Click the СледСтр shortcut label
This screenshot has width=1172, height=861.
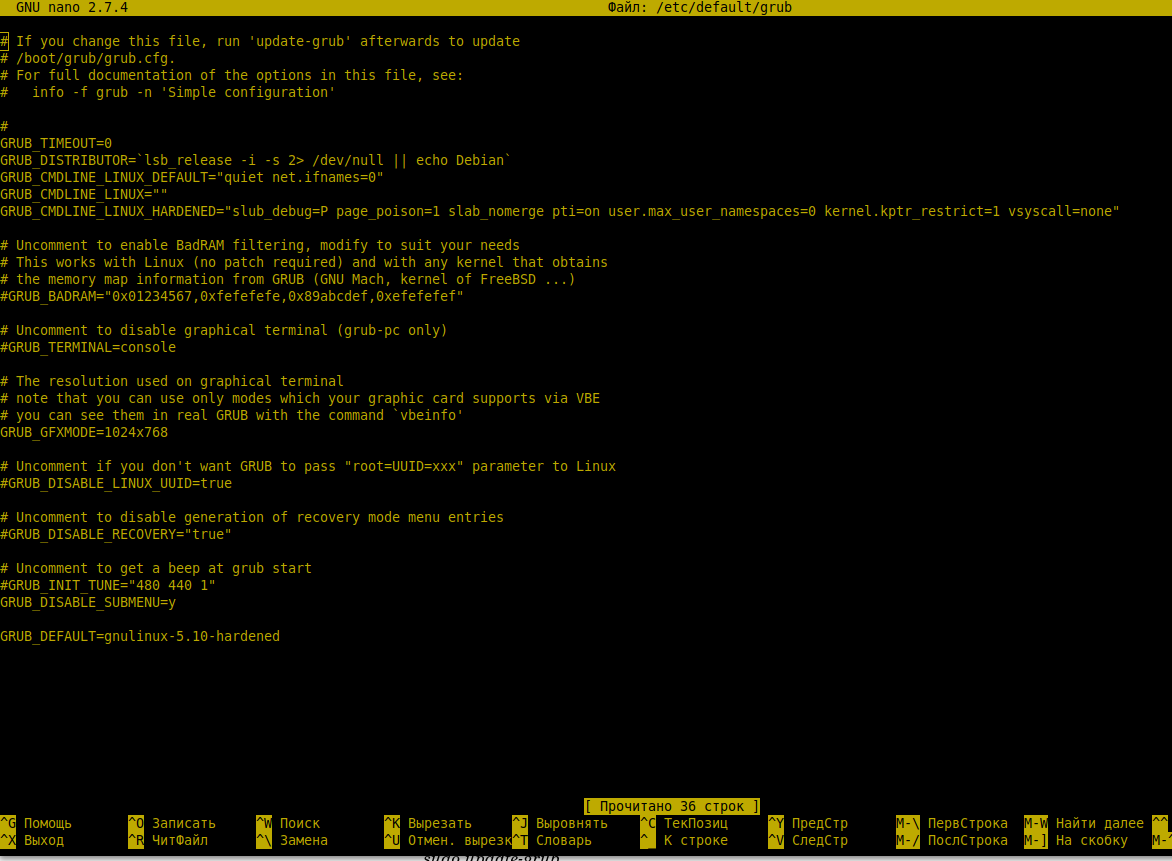(x=820, y=840)
